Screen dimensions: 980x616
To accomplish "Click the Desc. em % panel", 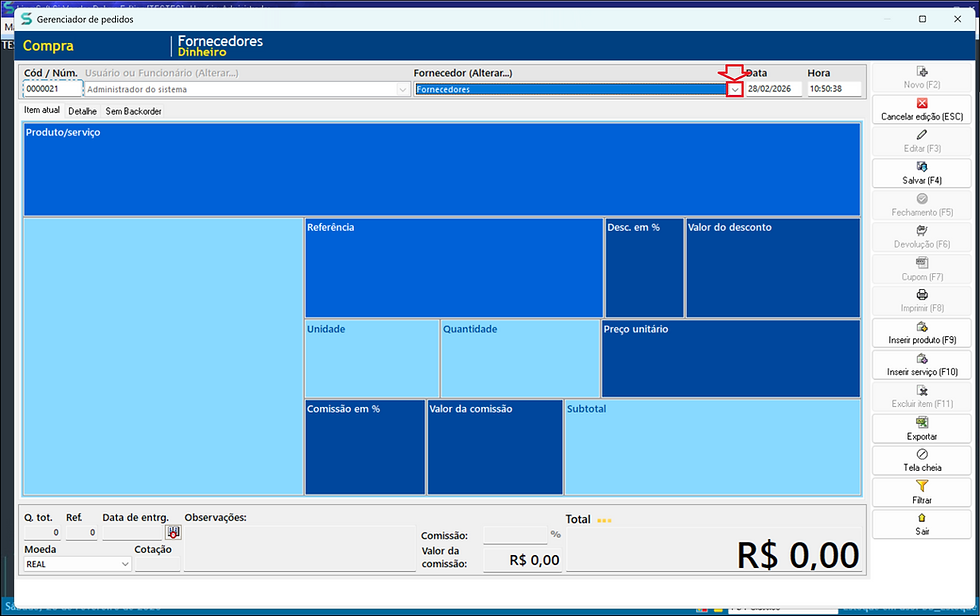I will click(644, 267).
